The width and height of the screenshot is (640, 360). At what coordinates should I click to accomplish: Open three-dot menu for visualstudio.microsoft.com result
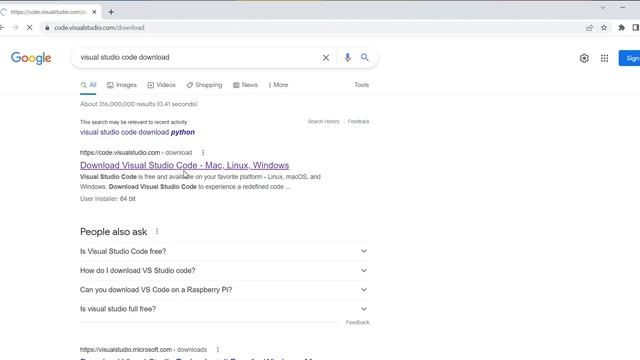point(218,350)
